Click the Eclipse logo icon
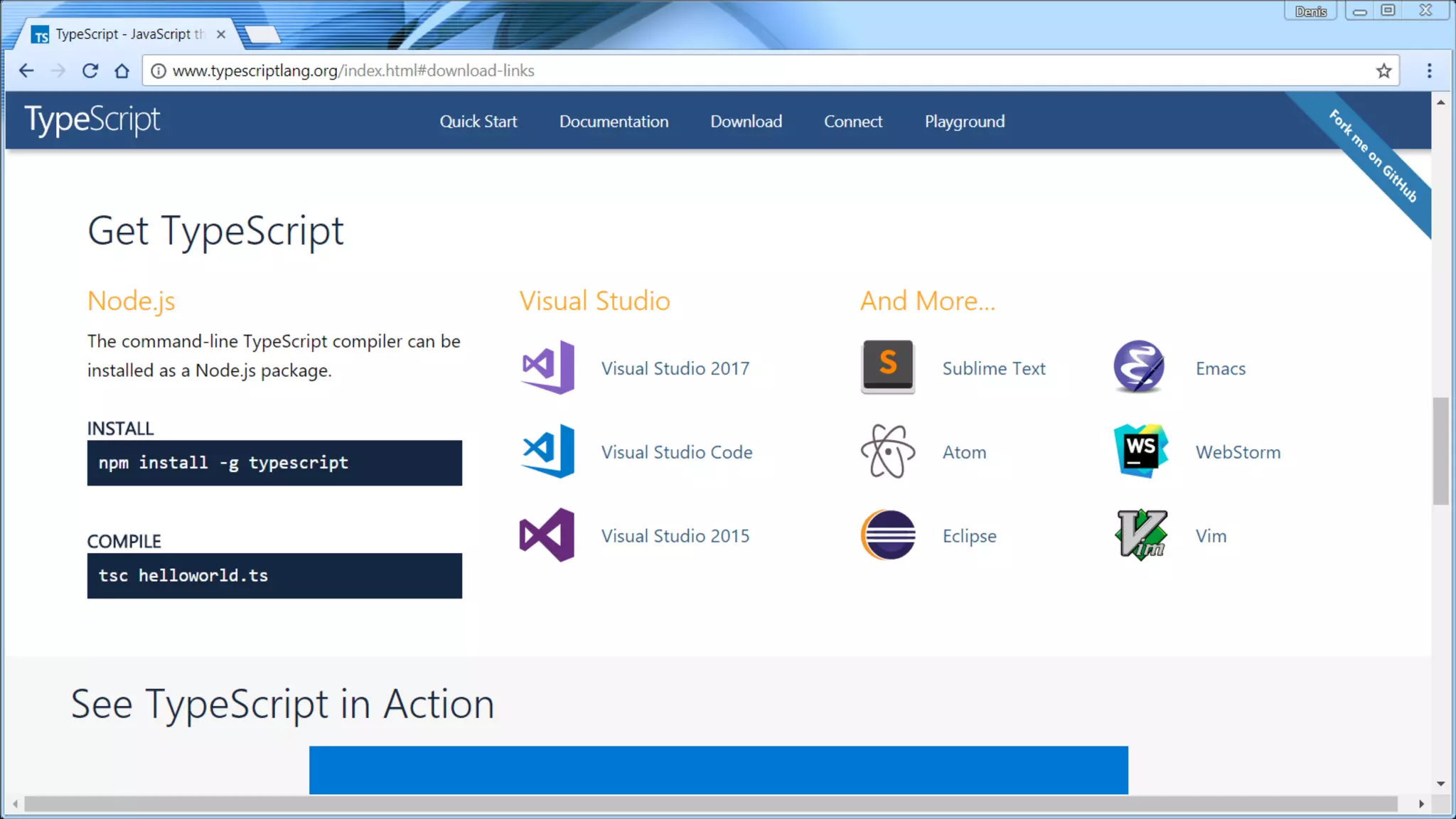Viewport: 1456px width, 819px height. click(888, 535)
